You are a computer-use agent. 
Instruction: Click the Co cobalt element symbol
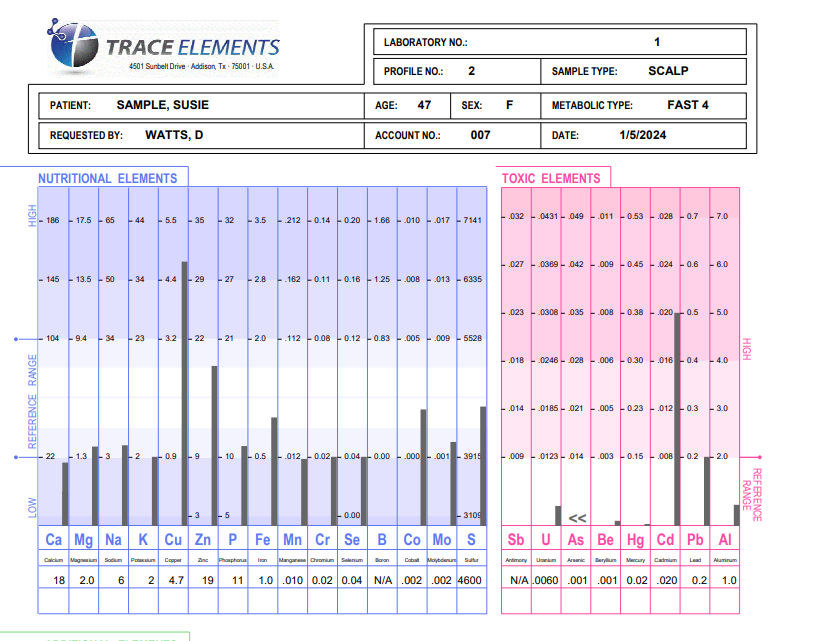(412, 540)
